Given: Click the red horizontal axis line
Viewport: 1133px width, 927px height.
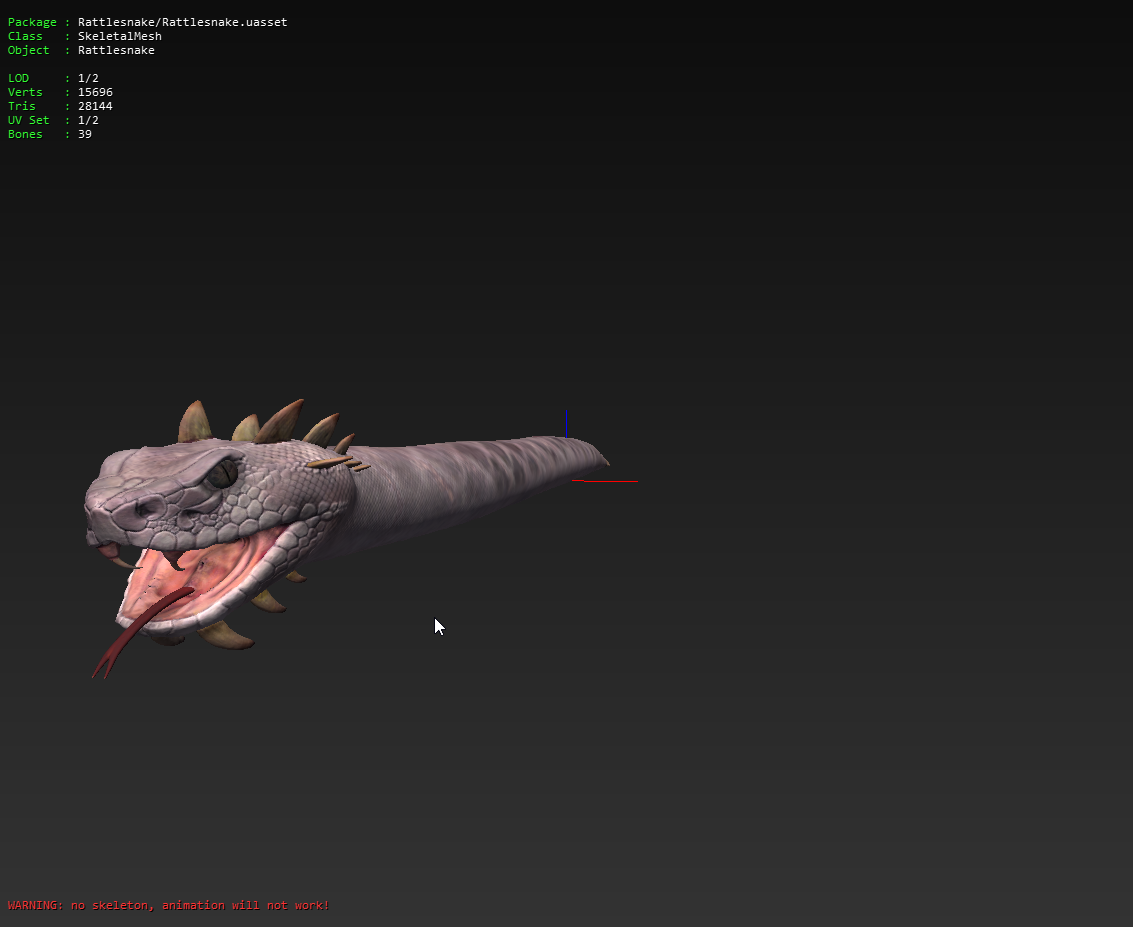Looking at the screenshot, I should (603, 481).
